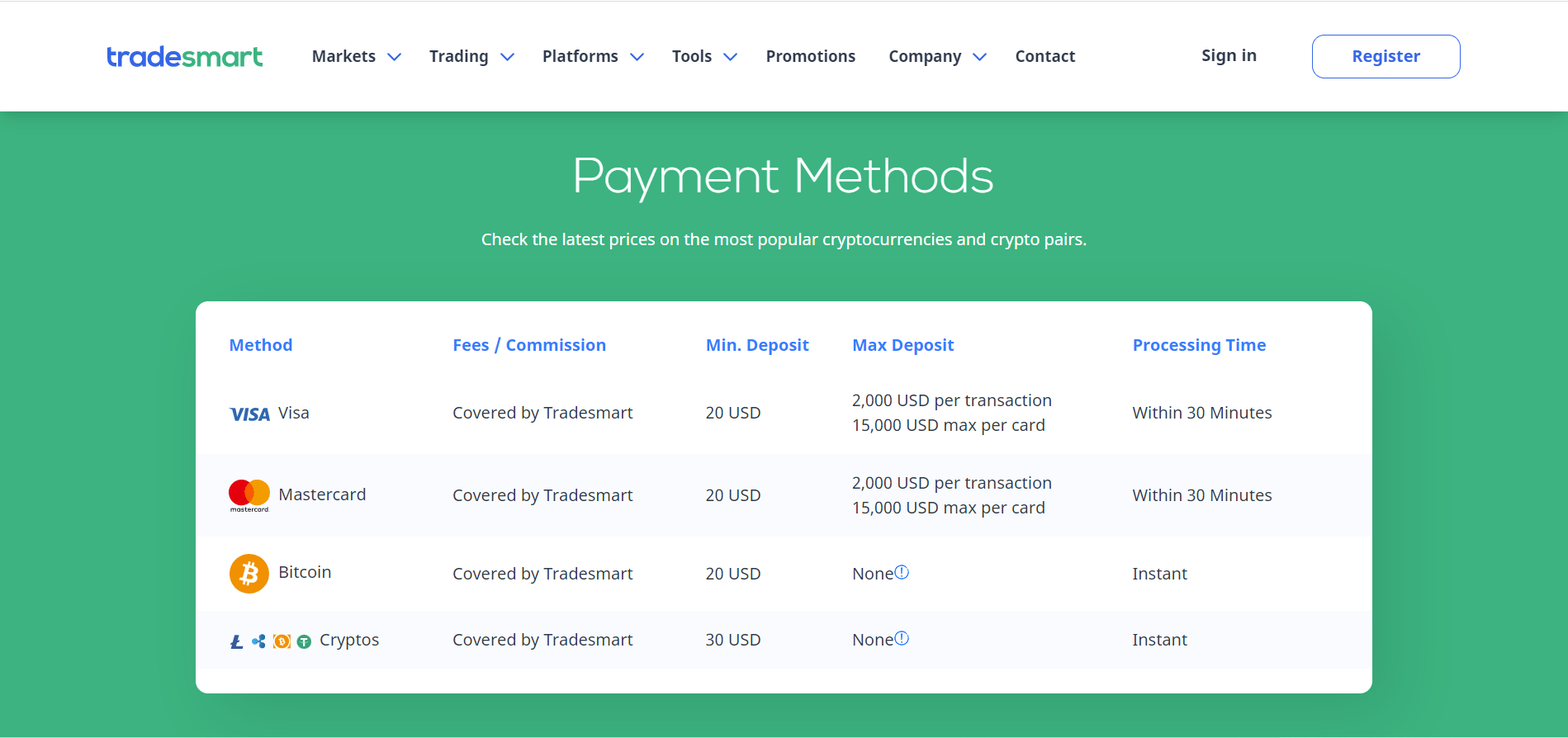Viewport: 1568px width, 738px height.
Task: Click Bitcoin's Covered by Tradesmart fee cell
Action: pyautogui.click(x=542, y=574)
